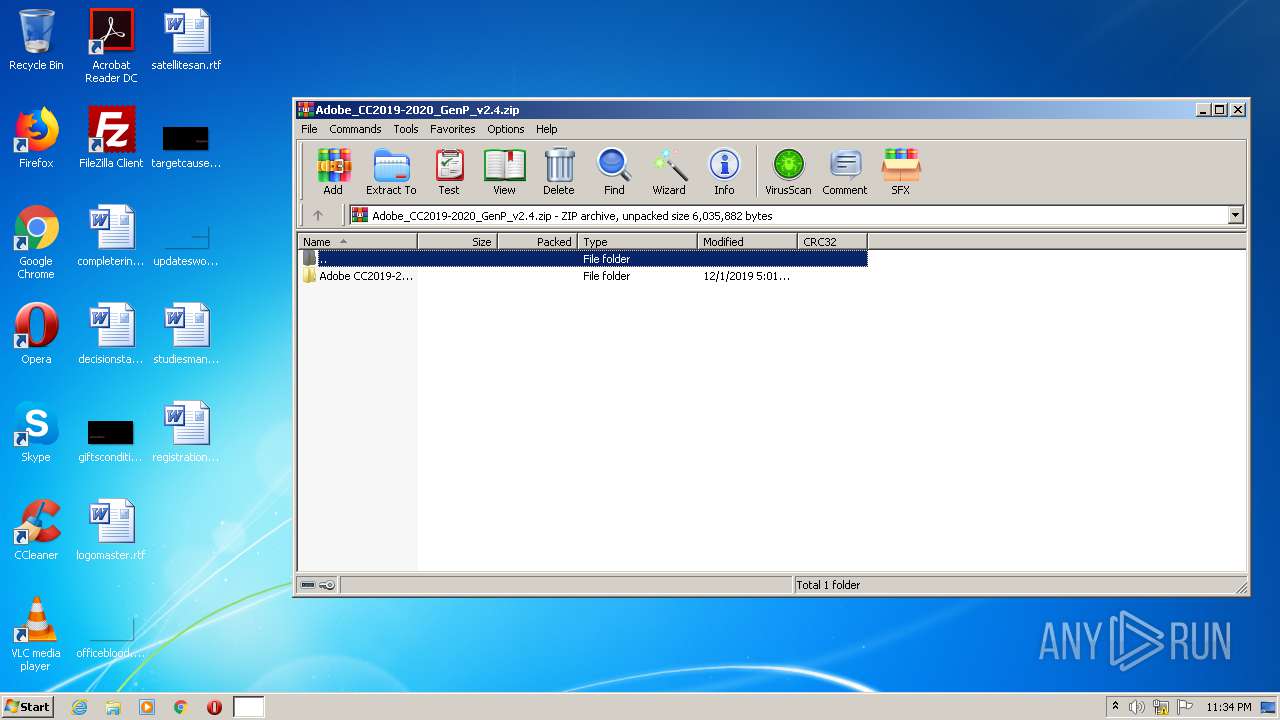Screen dimensions: 1280x720
Task: Run the Test archive tool
Action: point(449,172)
